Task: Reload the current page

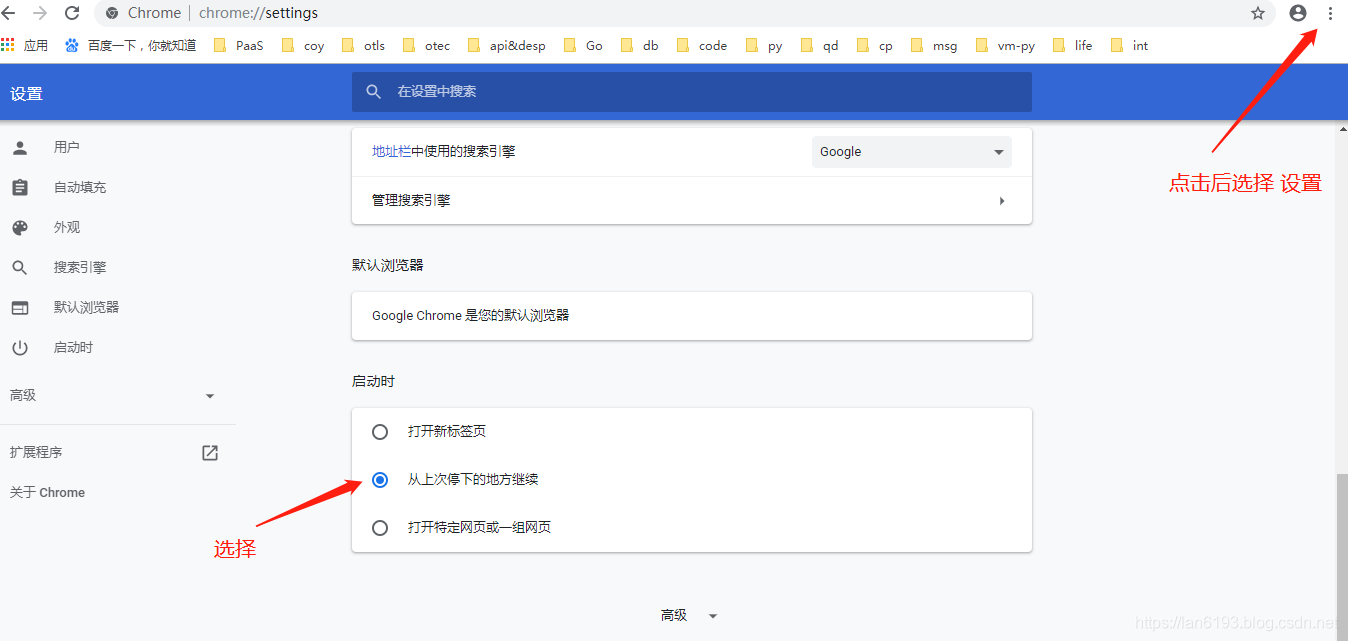Action: tap(70, 13)
